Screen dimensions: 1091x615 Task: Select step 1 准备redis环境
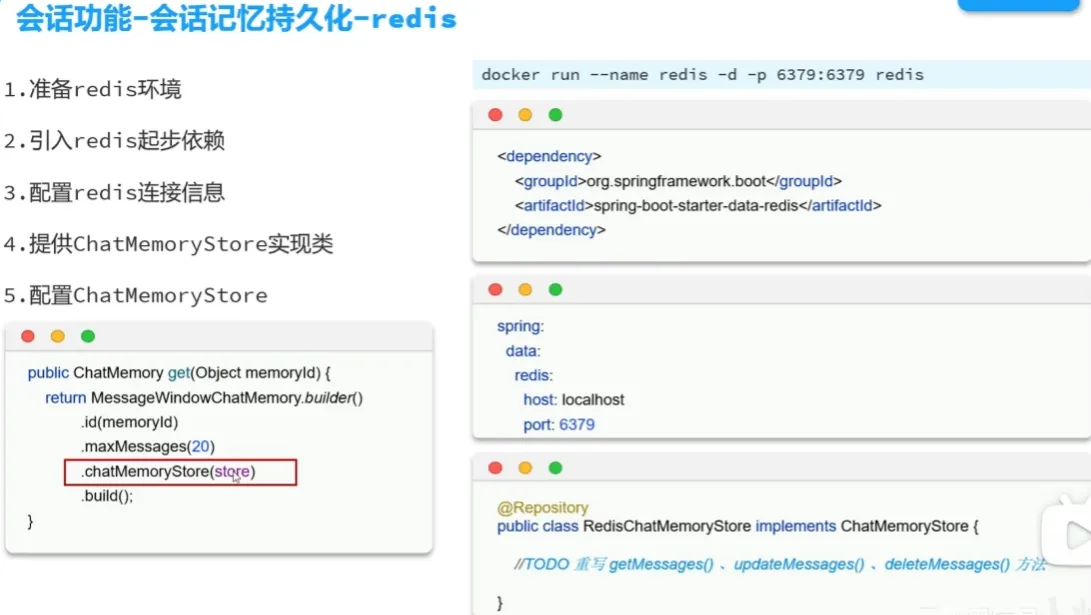pos(92,90)
